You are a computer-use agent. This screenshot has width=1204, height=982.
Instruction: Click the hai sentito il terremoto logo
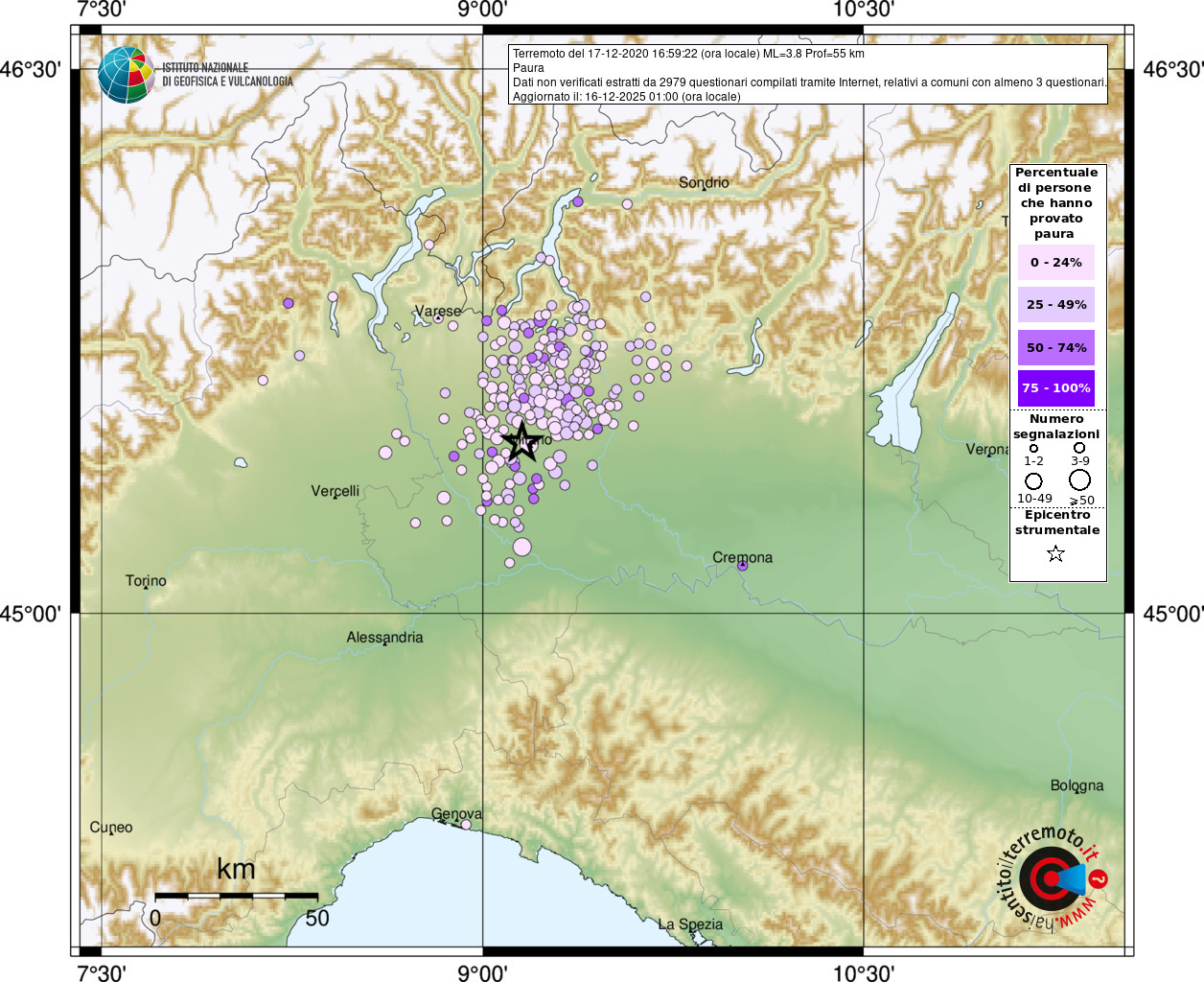1053,878
